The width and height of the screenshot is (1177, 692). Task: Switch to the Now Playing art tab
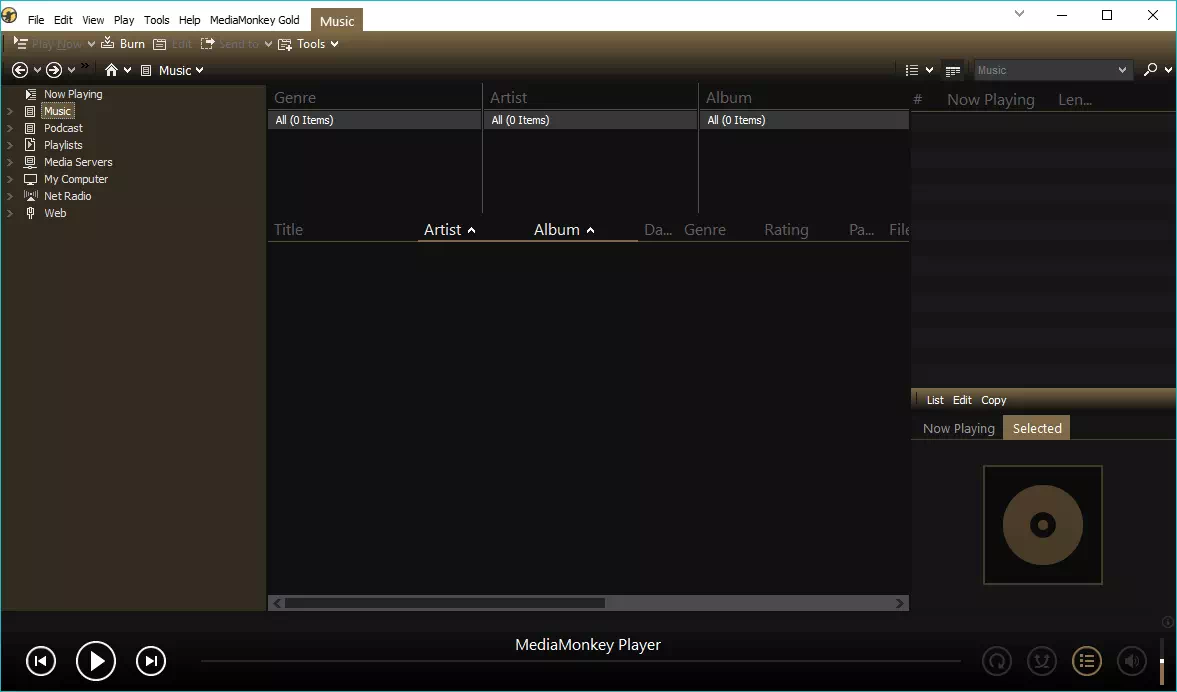959,429
